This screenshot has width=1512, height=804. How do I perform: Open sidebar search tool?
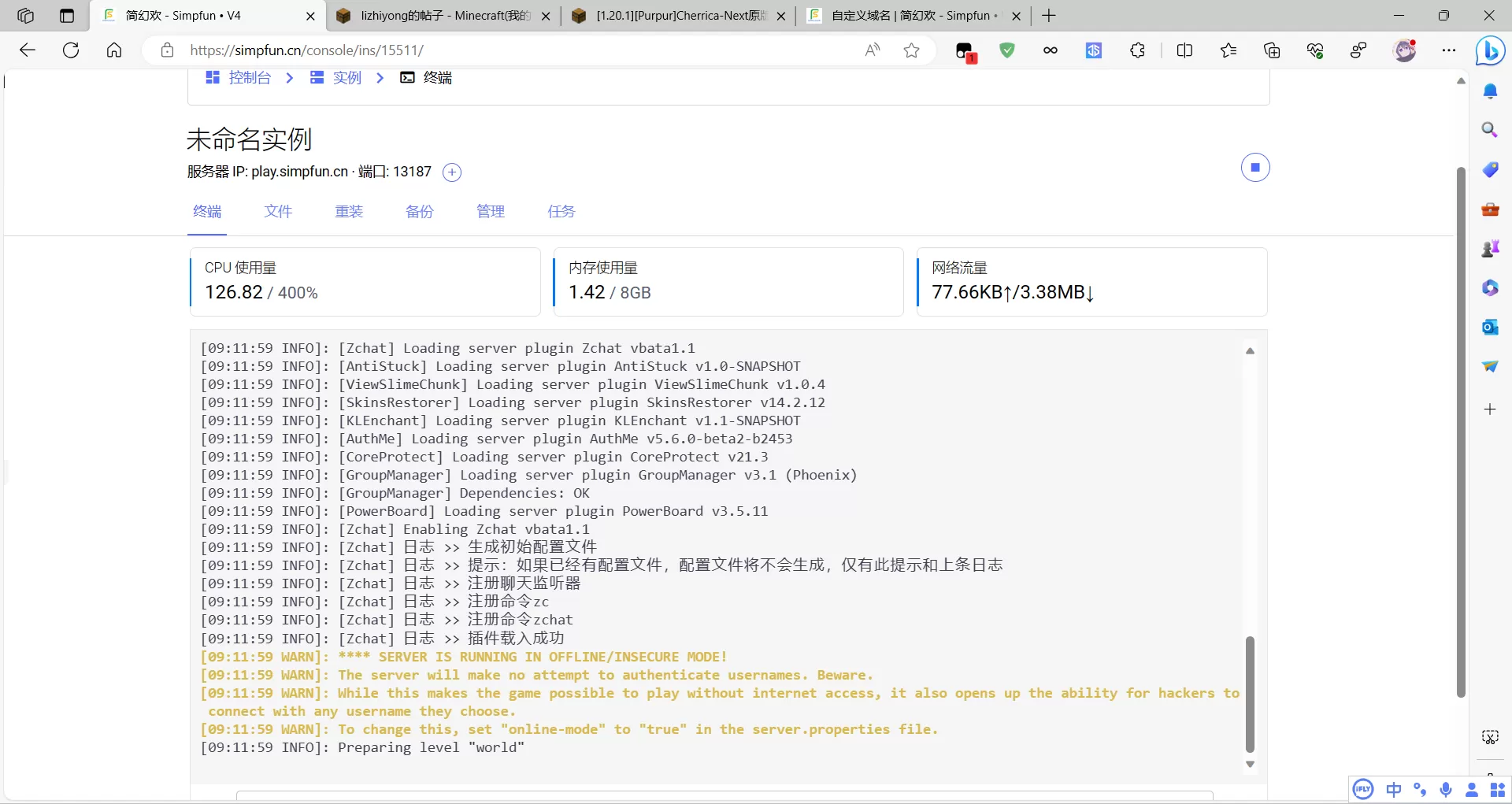click(x=1490, y=130)
